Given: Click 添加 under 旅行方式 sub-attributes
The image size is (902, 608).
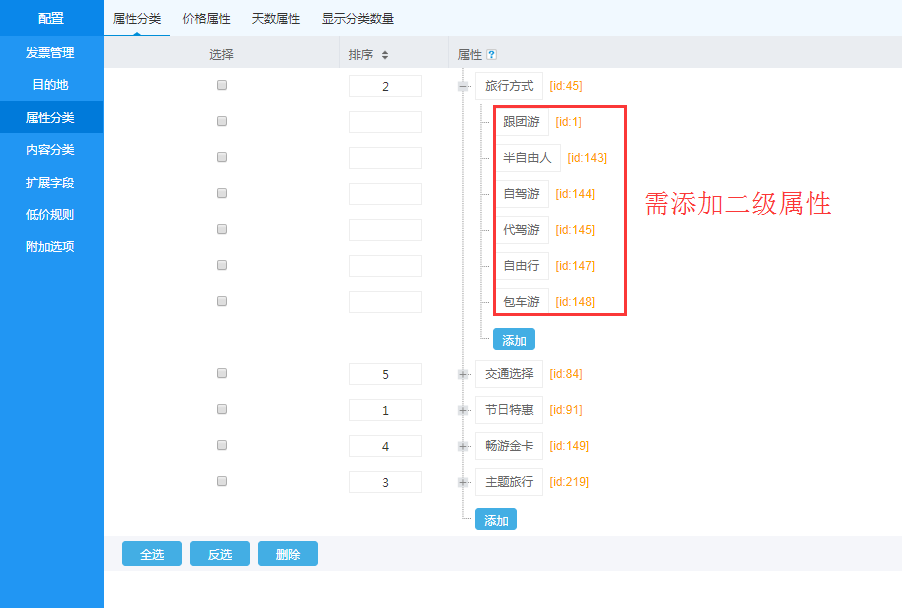Looking at the screenshot, I should click(x=514, y=340).
